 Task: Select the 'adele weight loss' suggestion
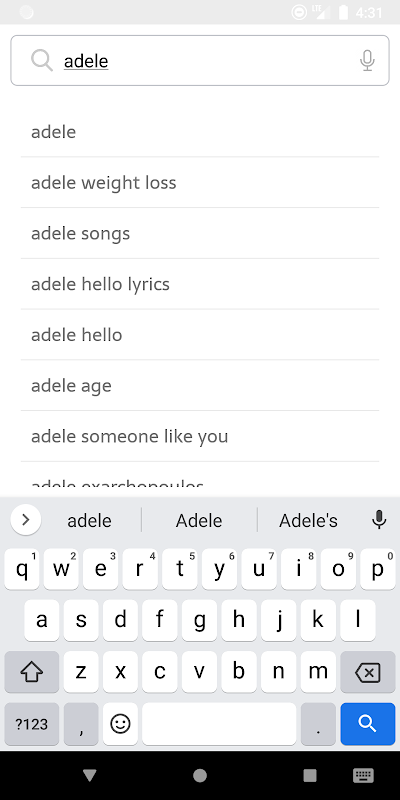coord(200,183)
